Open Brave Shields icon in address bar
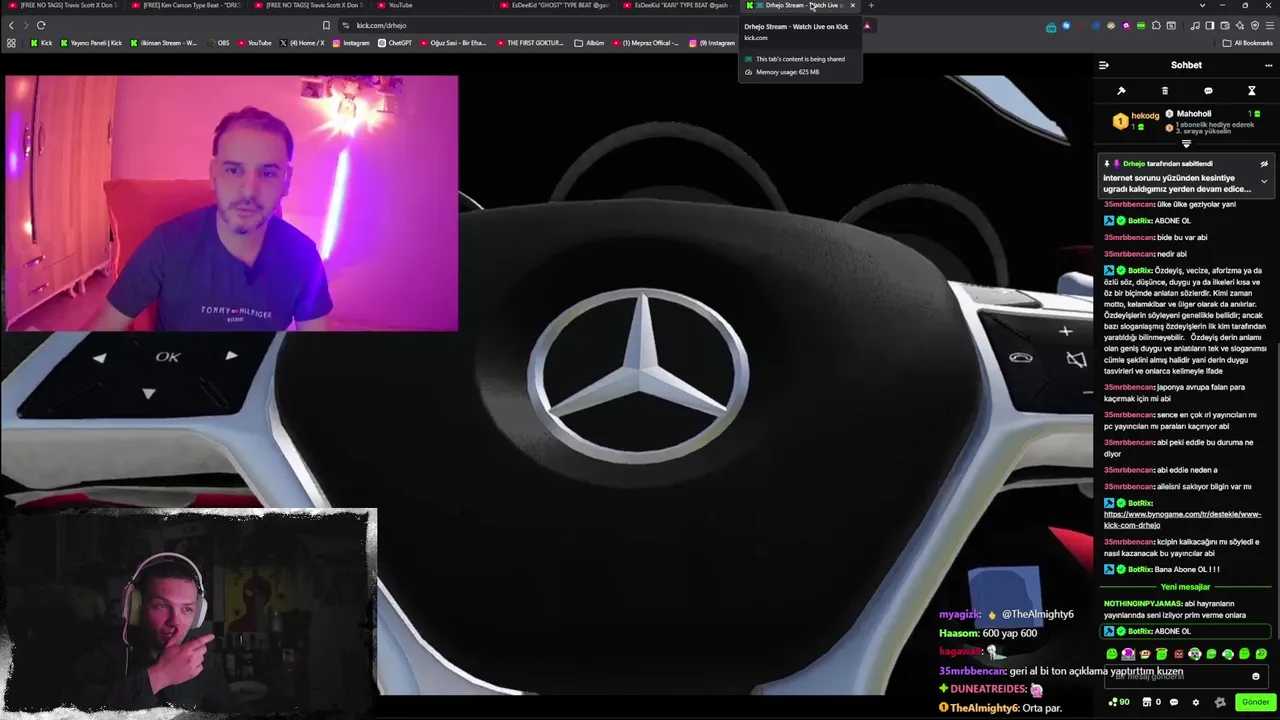Screen dimensions: 1280x720 [x=868, y=25]
